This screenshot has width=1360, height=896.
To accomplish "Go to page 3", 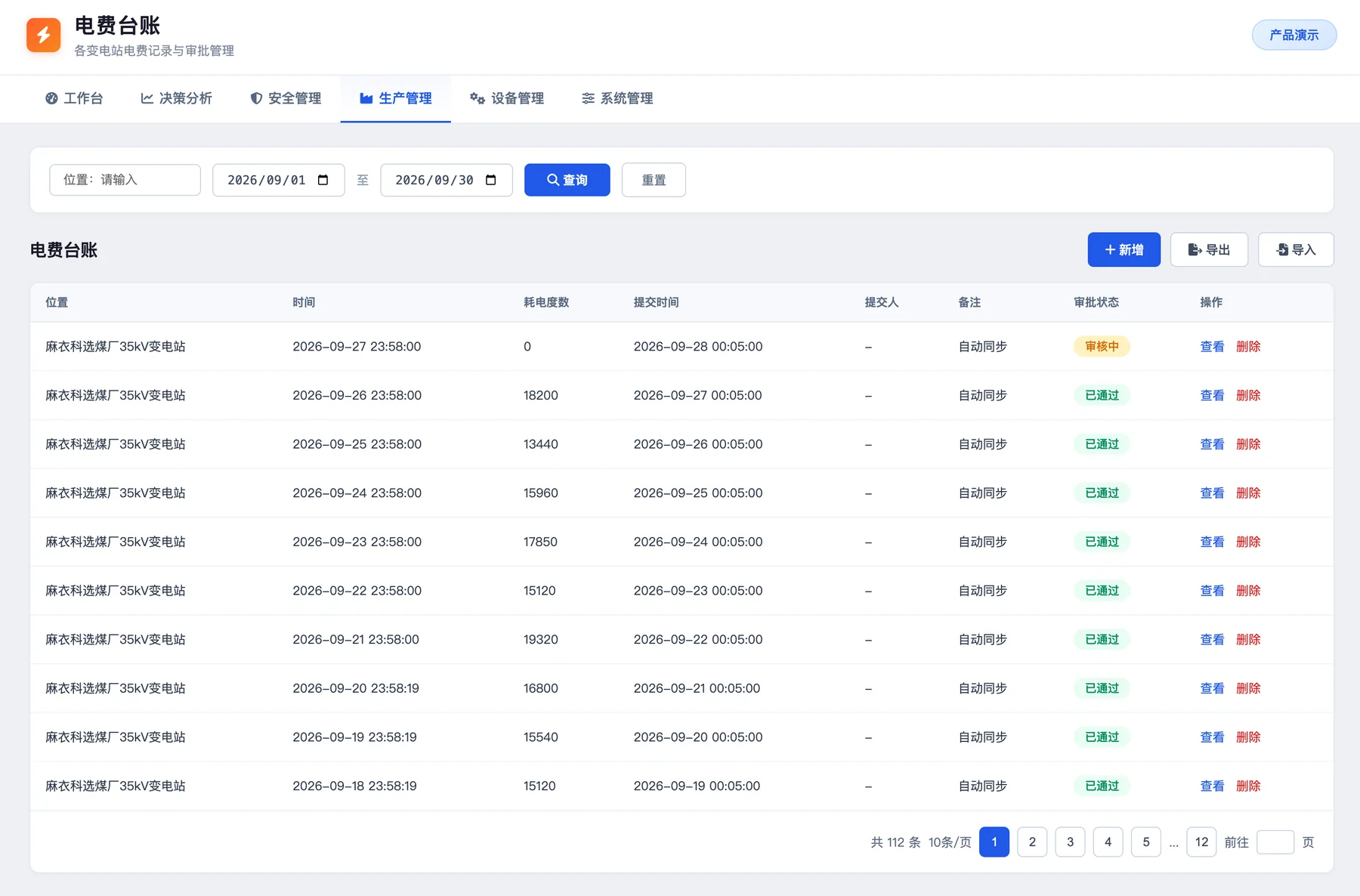I will (x=1070, y=842).
